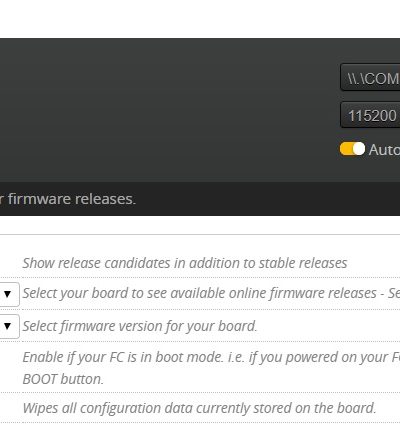Viewport: 400px width, 427px height.
Task: Click the dark log bar right of message
Action: point(267,199)
